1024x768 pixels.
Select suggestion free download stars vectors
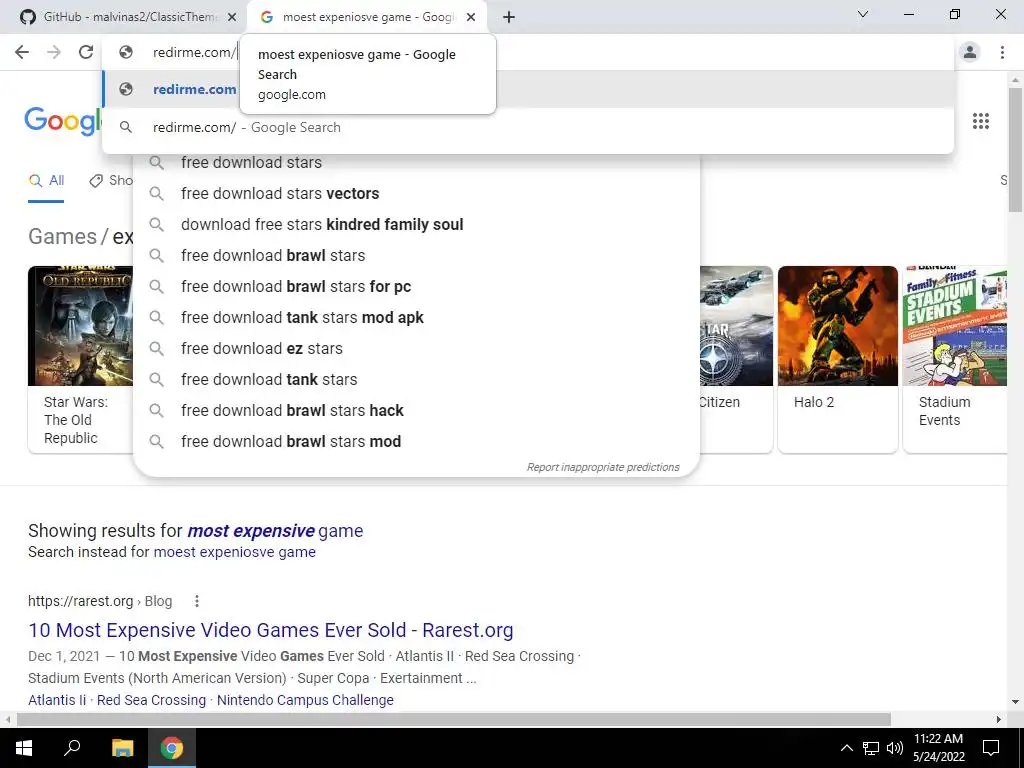tap(416, 193)
